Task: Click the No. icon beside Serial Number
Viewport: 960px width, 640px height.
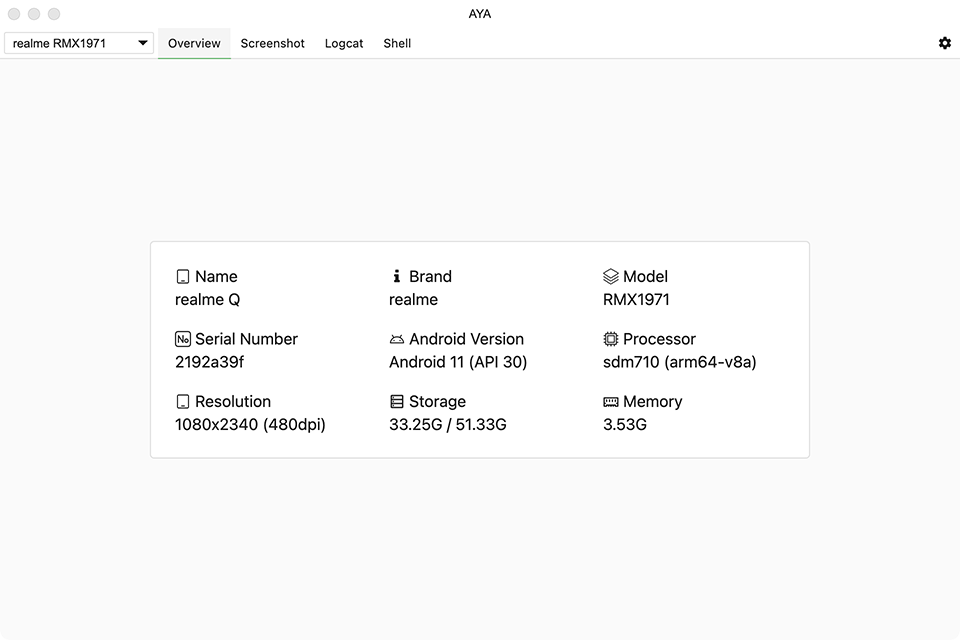Action: coord(182,339)
